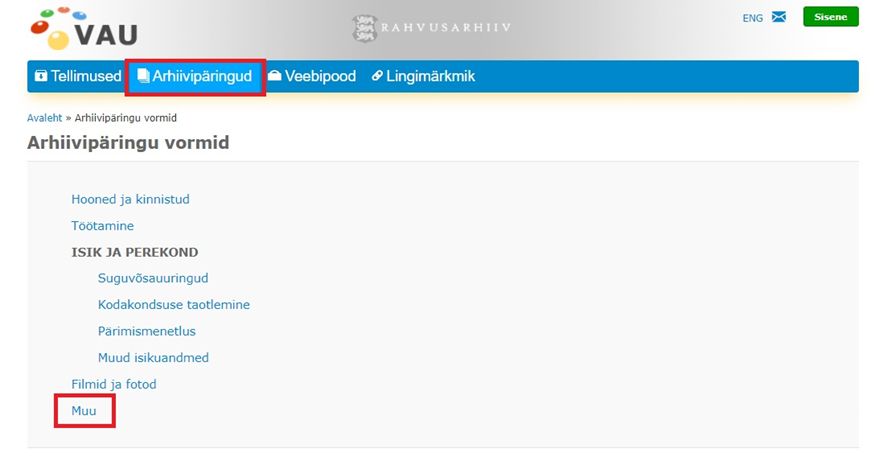Select Muud isikuandmed
This screenshot has height=465, width=875.
pyautogui.click(x=153, y=357)
